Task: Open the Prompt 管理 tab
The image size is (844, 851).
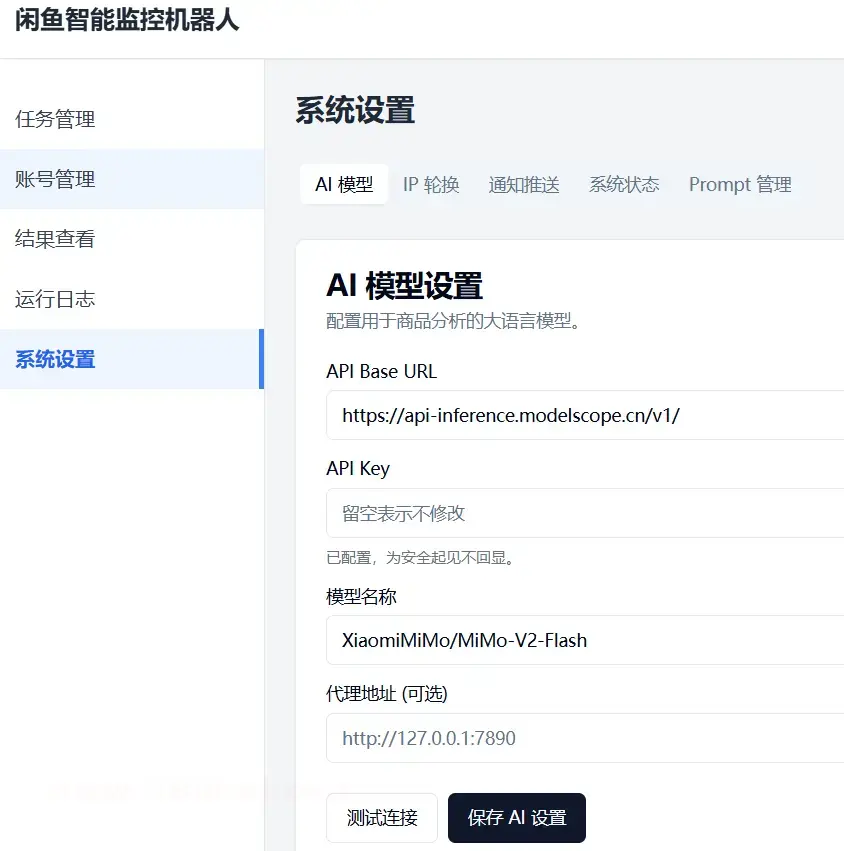Action: tap(740, 185)
